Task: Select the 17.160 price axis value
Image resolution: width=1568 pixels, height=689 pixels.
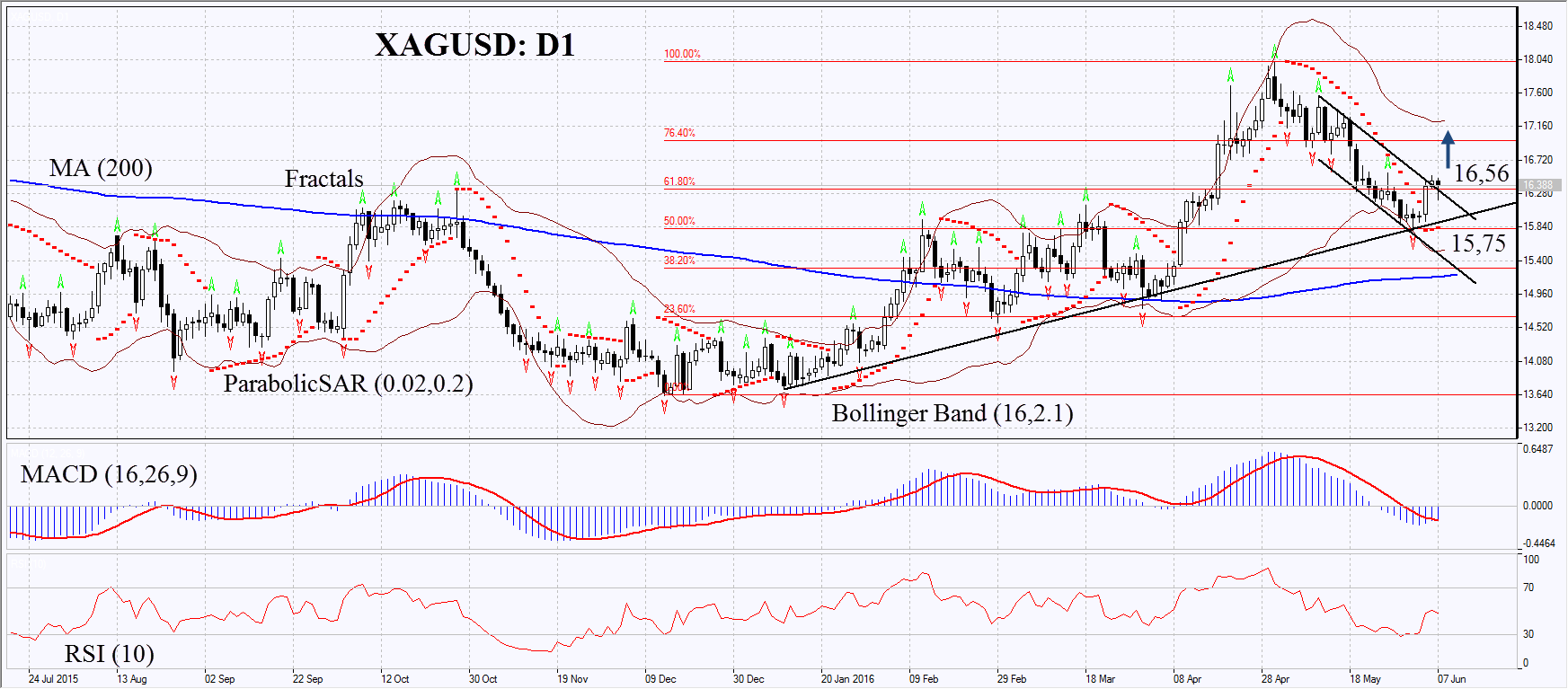Action: 1537,126
